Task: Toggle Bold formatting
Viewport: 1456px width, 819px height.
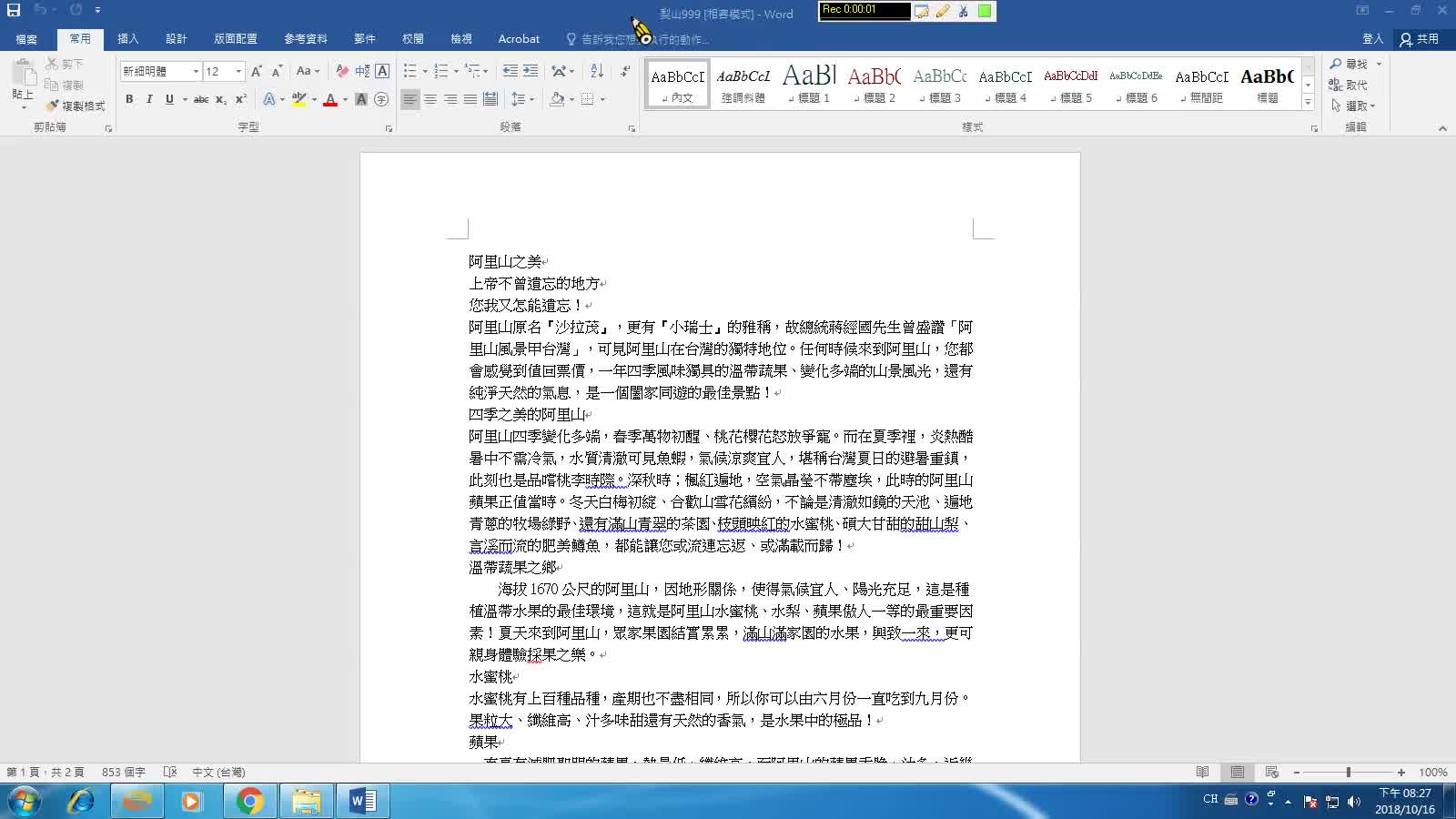Action: click(129, 99)
